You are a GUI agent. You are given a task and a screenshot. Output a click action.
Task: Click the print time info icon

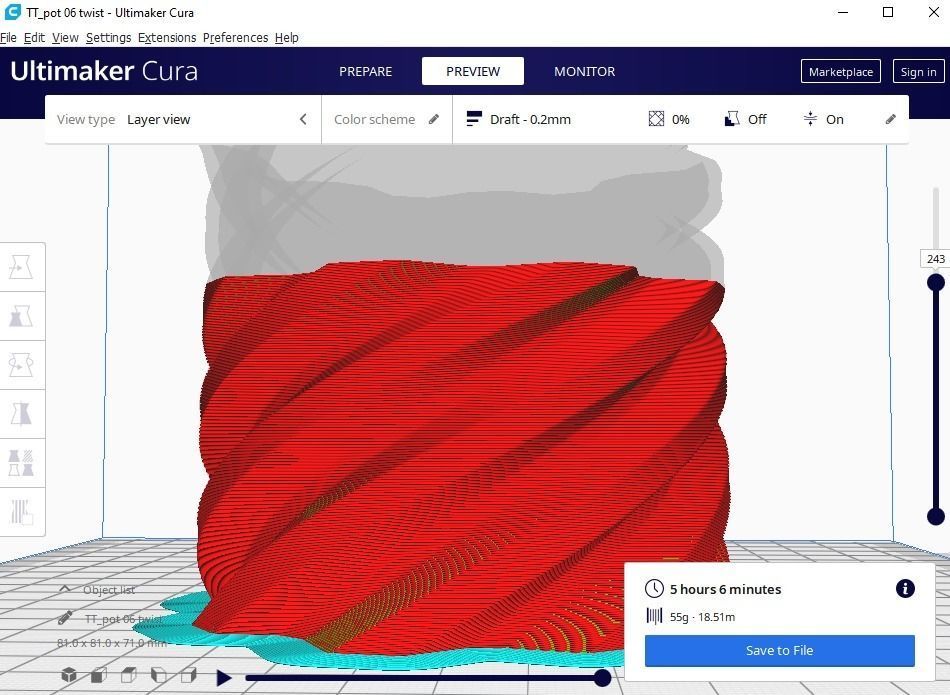(905, 588)
